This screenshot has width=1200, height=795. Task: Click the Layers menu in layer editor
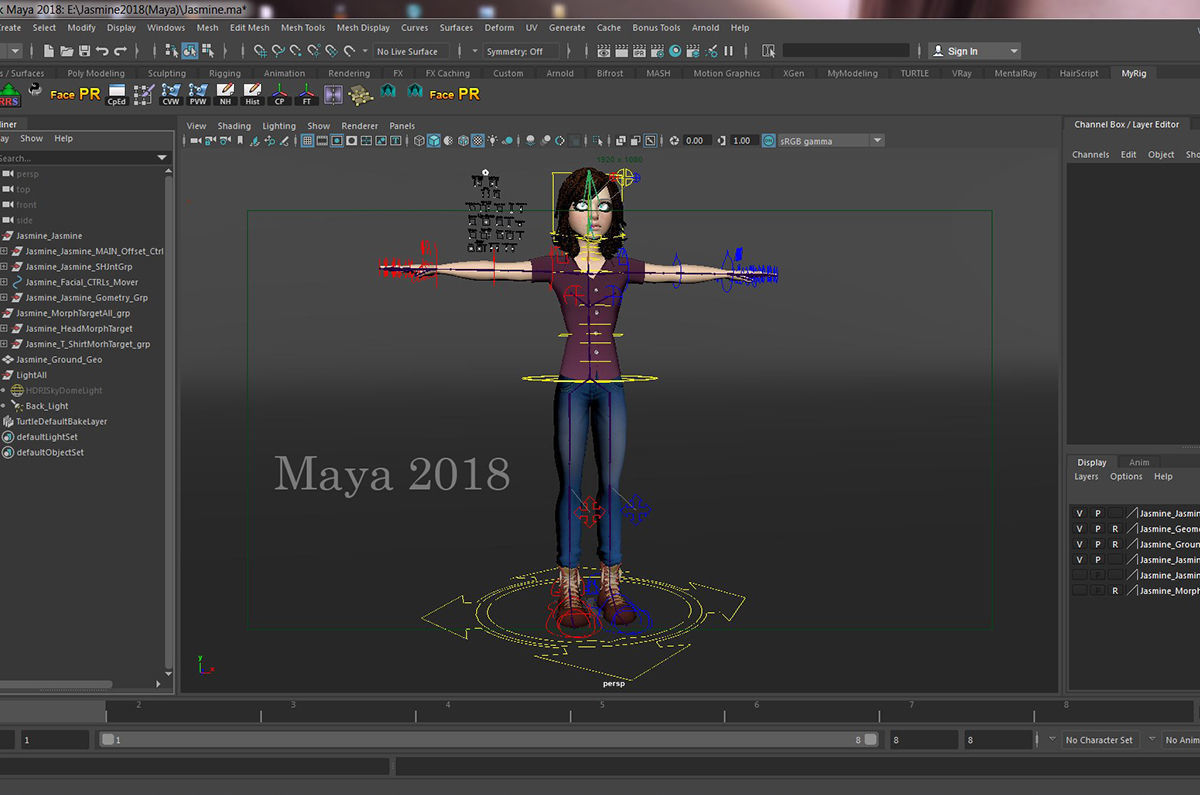tap(1086, 476)
